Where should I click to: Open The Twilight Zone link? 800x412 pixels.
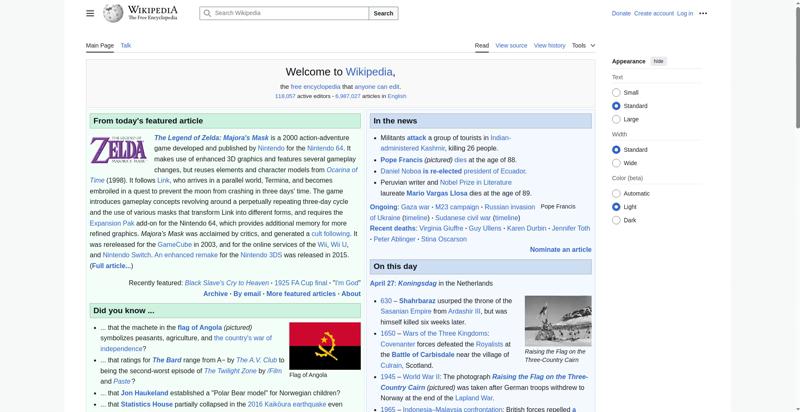pyautogui.click(x=230, y=371)
